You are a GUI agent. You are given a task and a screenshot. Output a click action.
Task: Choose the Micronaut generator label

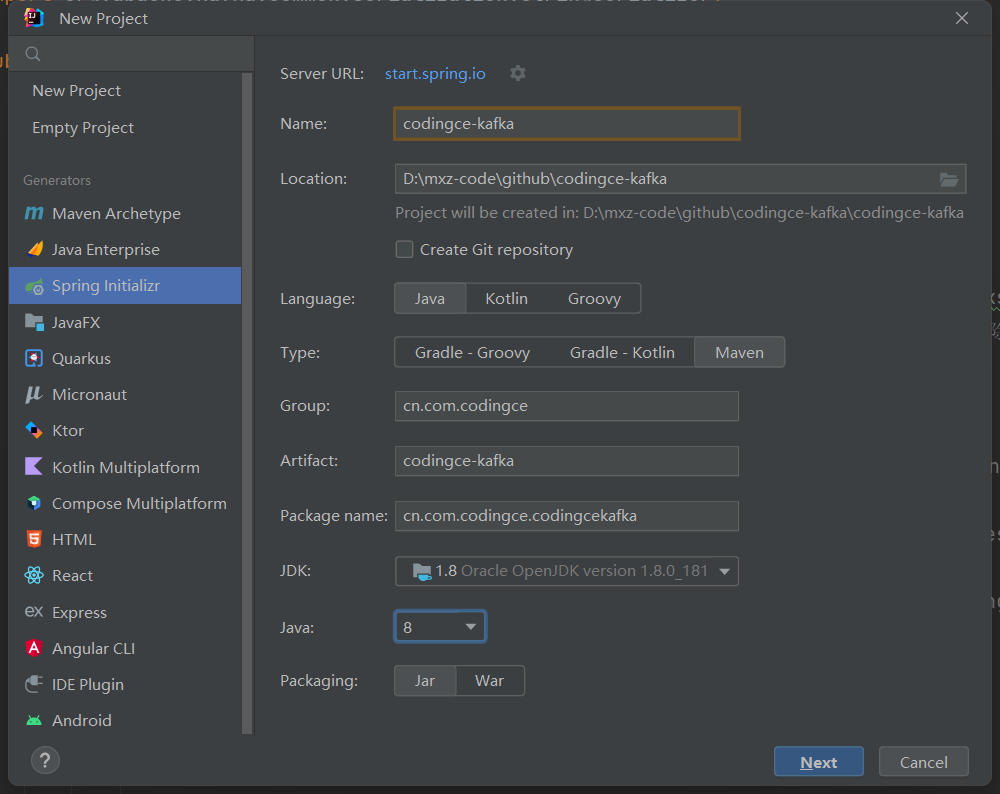click(89, 395)
